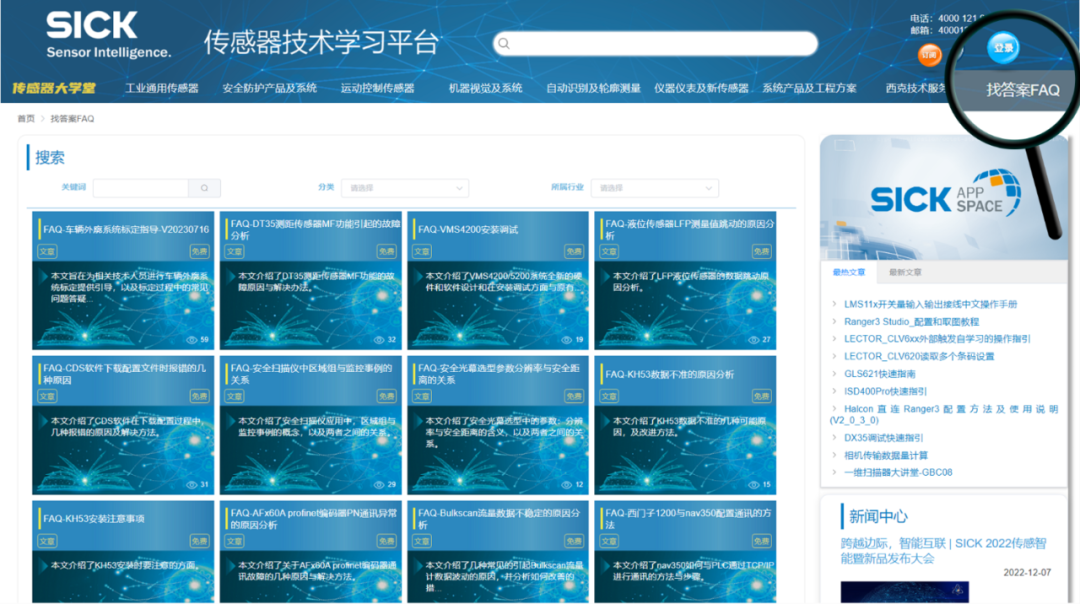
Task: Open the Ranger3 Studio 配置和取图教程 link
Action: tap(911, 322)
